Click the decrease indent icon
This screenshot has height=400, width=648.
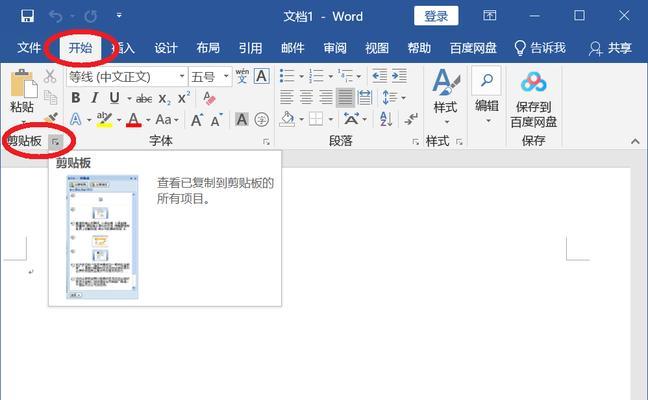[x=379, y=76]
